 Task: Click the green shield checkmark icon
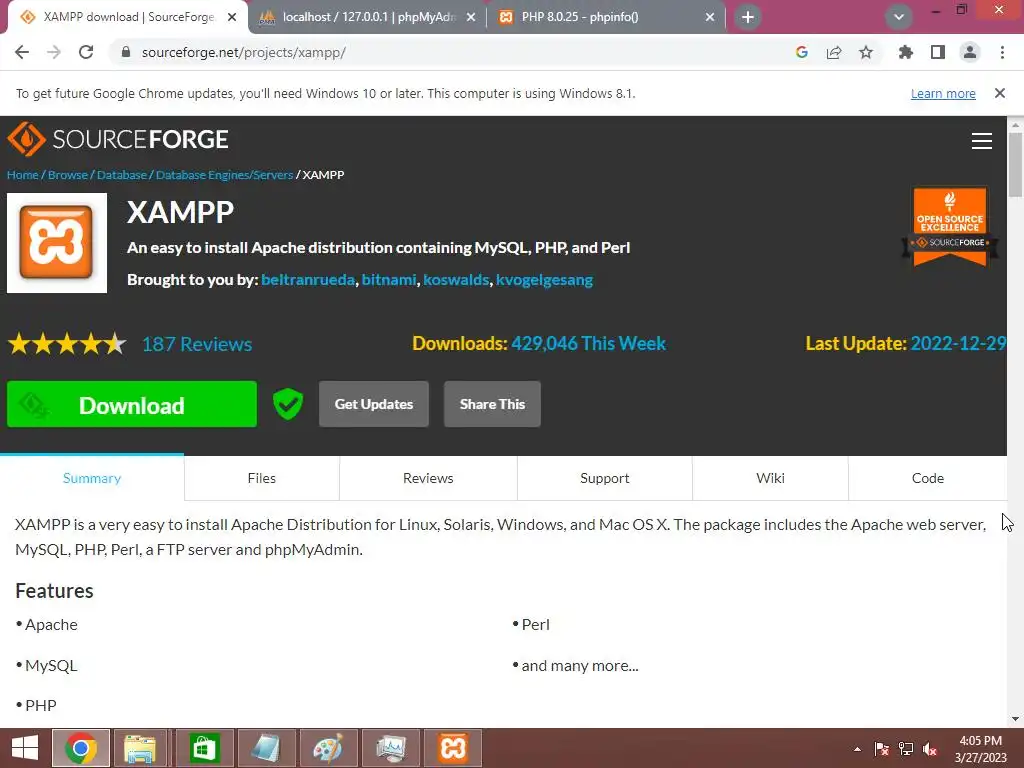[x=288, y=404]
